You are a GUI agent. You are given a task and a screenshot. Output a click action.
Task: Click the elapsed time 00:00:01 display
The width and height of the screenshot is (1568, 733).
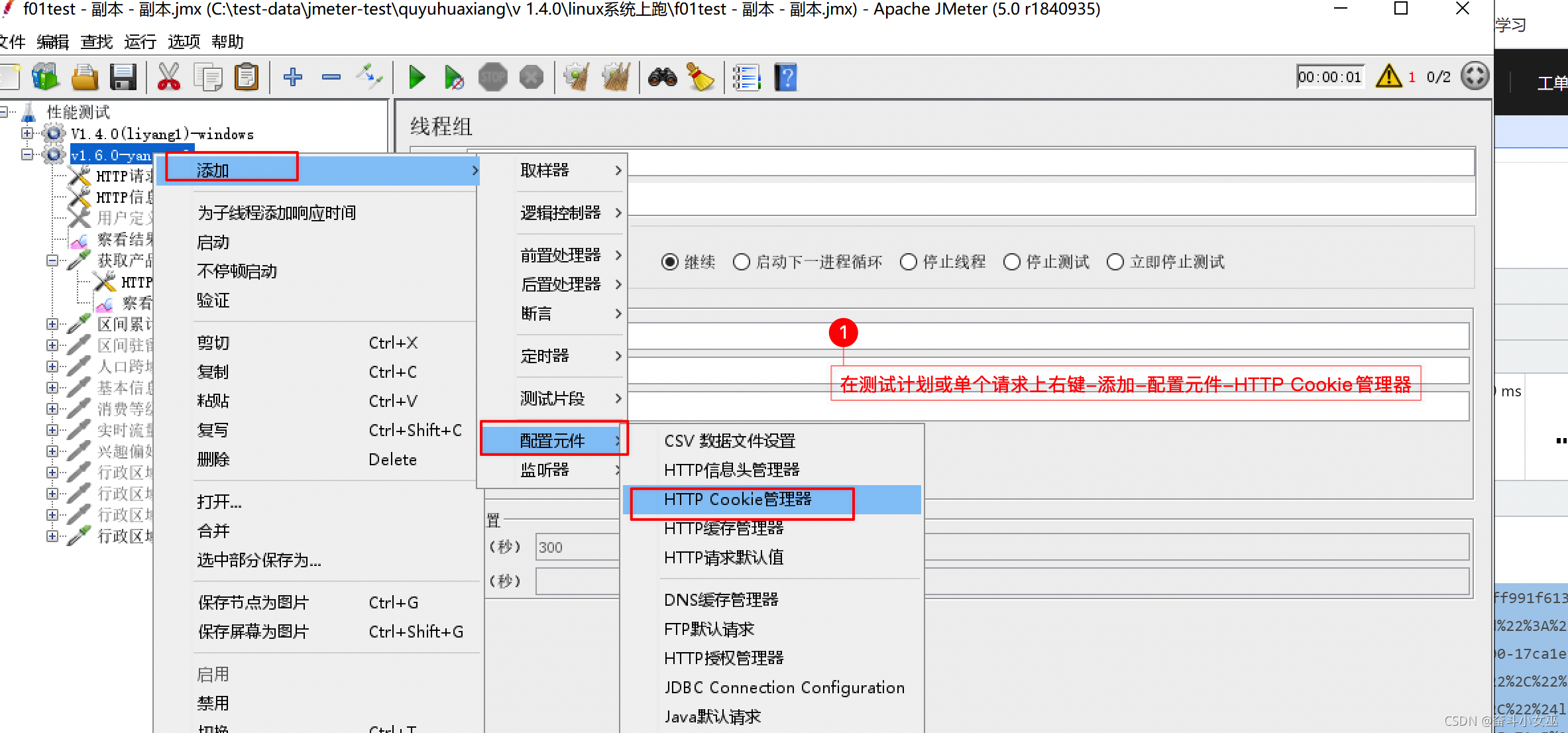[x=1329, y=77]
